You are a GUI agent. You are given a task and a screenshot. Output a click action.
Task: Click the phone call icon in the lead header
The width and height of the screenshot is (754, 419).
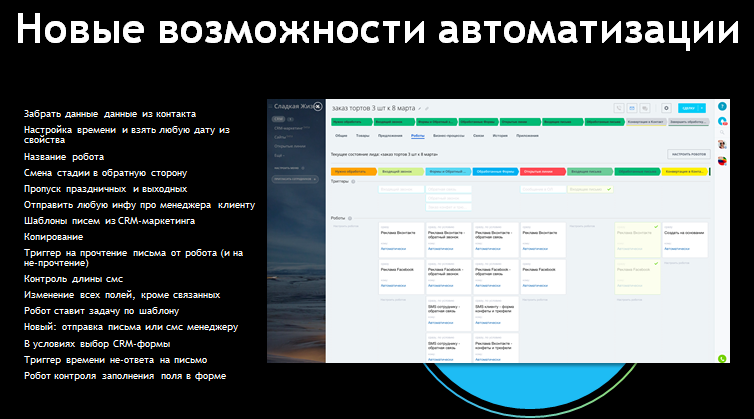(x=619, y=108)
